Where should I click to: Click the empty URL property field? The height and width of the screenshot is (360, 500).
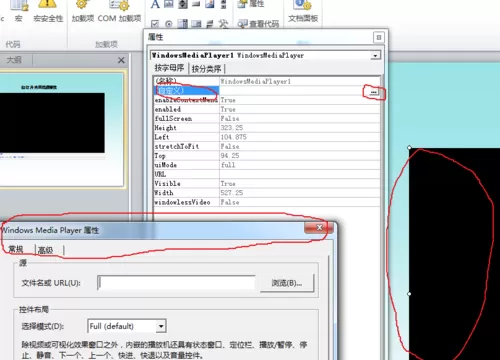click(x=299, y=174)
